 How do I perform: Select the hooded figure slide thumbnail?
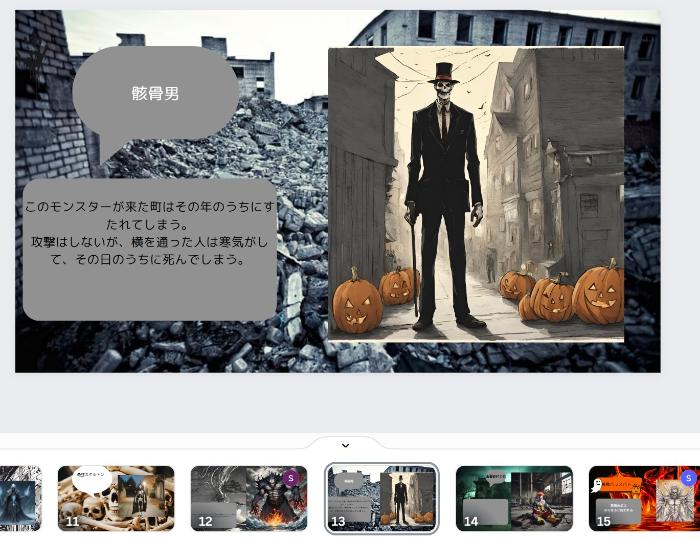pos(21,498)
